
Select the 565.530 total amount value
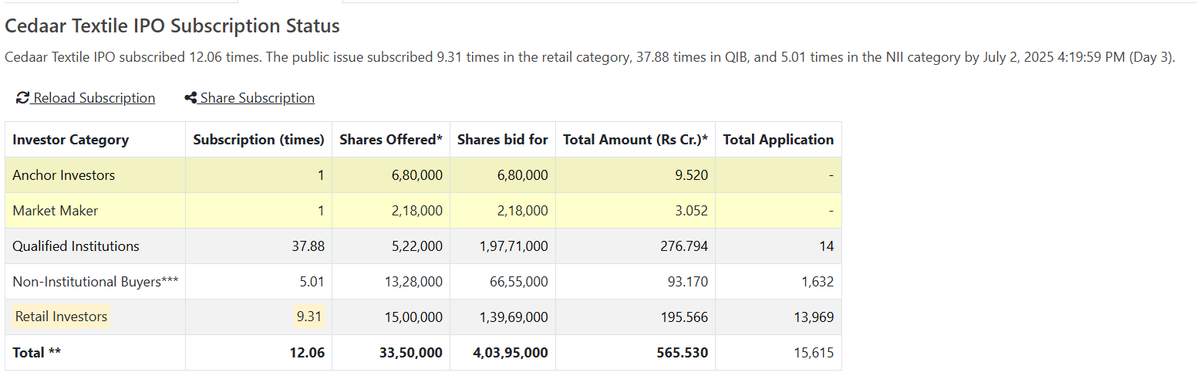tap(683, 353)
